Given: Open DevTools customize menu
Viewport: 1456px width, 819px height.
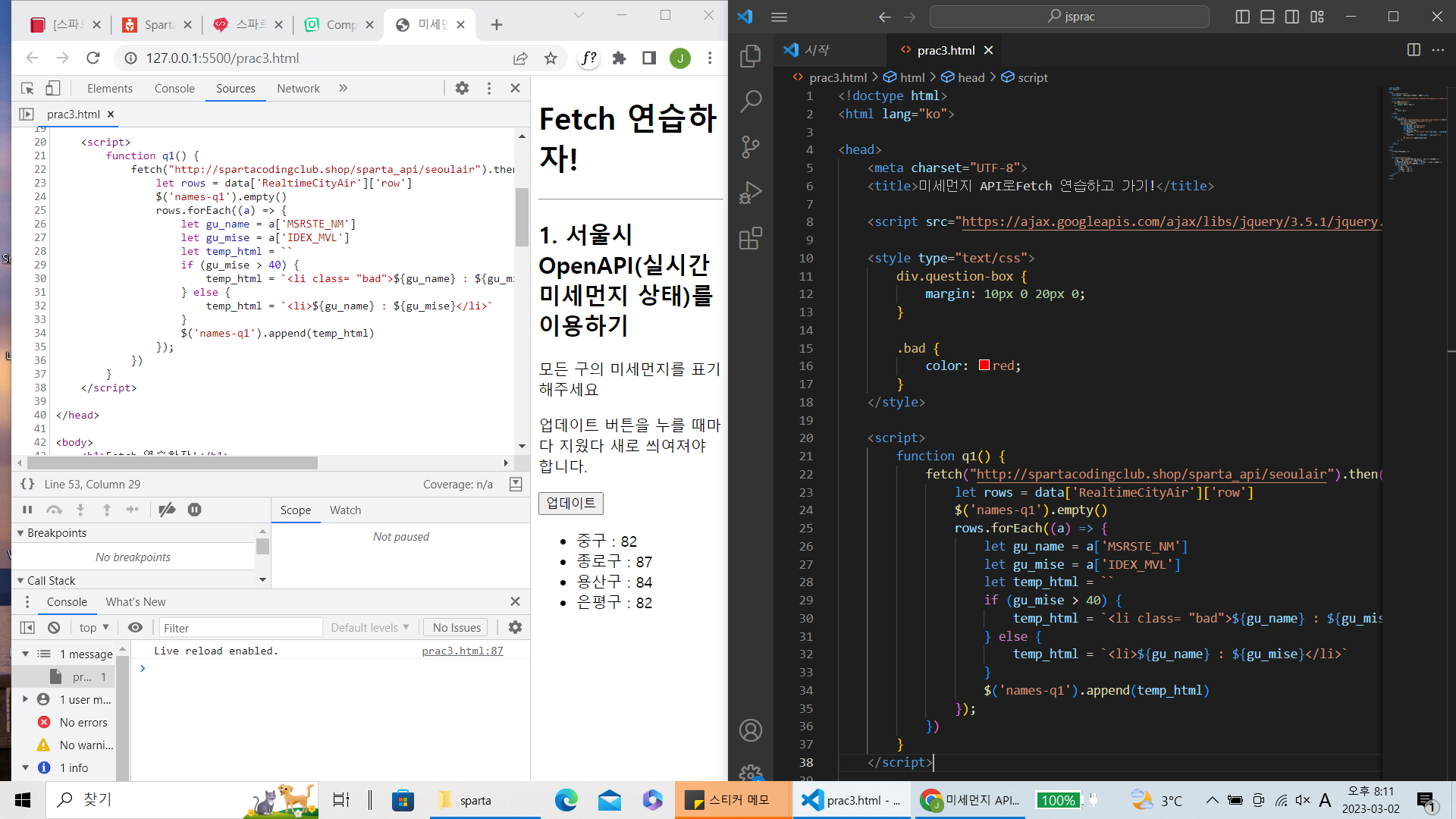Looking at the screenshot, I should (489, 89).
